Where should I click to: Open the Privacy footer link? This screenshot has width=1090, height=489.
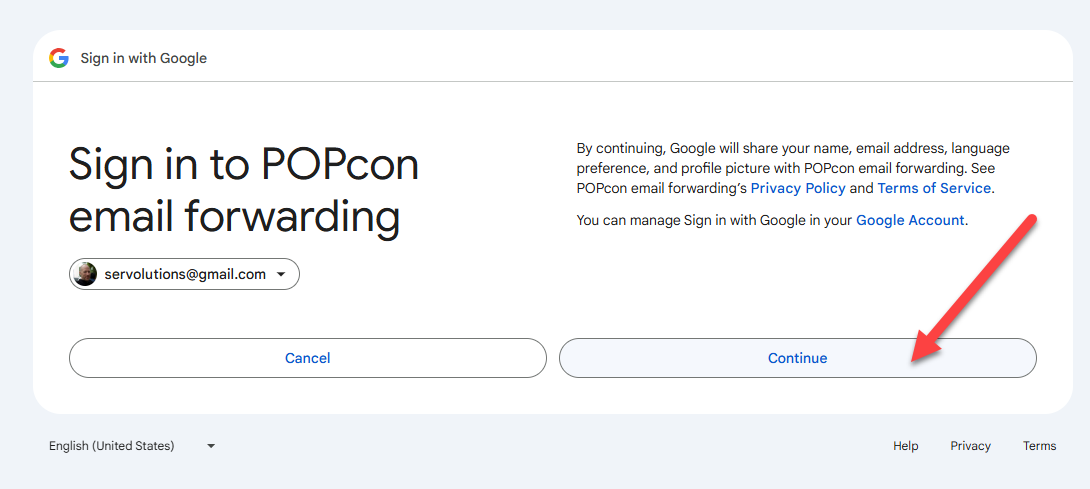[x=970, y=446]
